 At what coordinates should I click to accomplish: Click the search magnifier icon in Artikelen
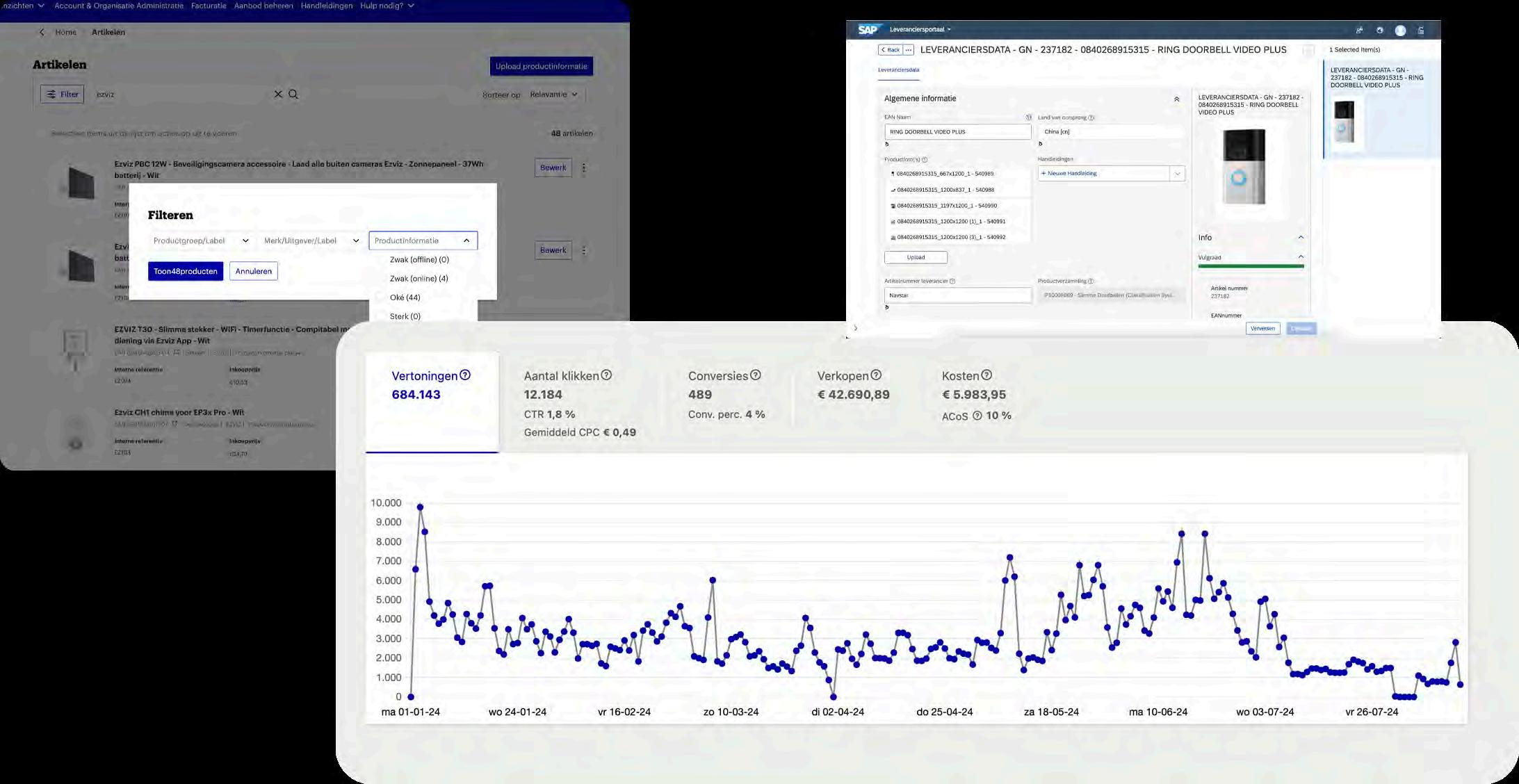coord(293,95)
